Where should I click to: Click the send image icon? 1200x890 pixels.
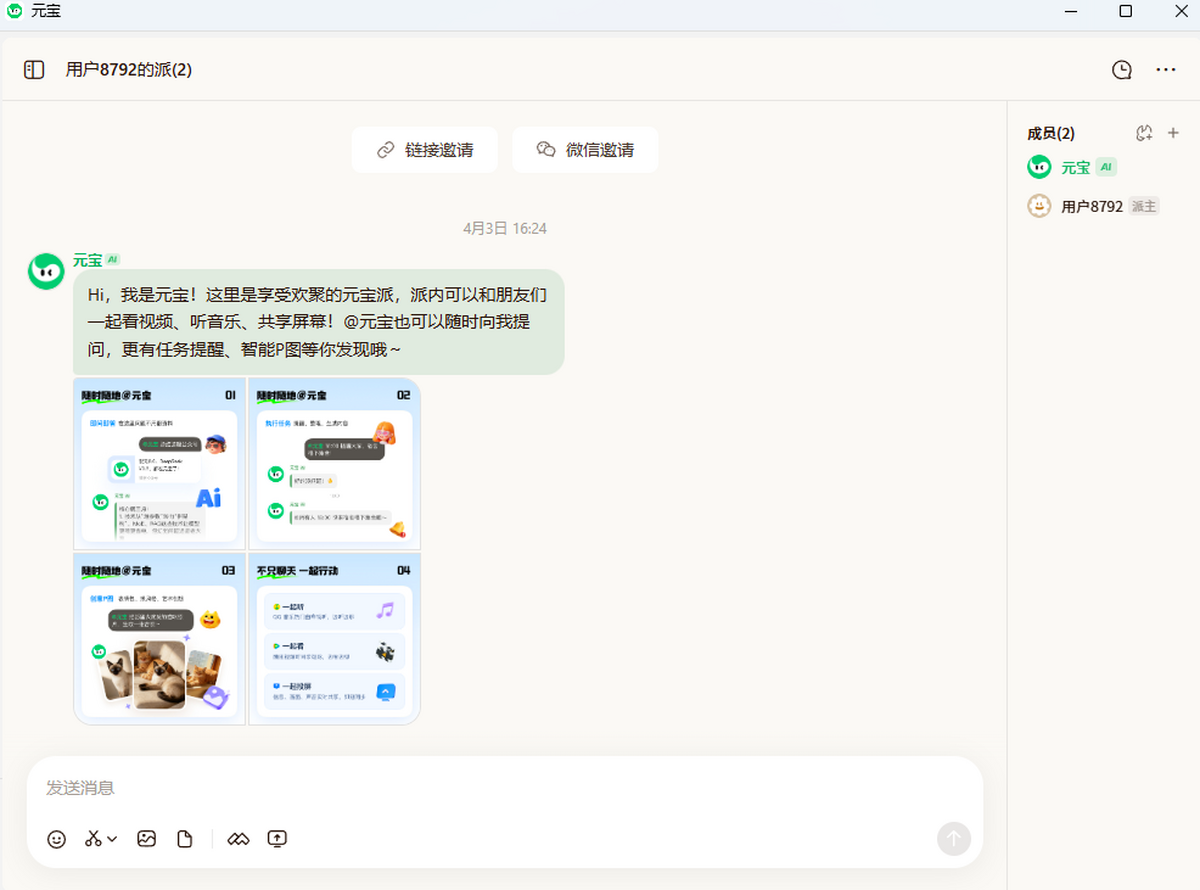147,839
